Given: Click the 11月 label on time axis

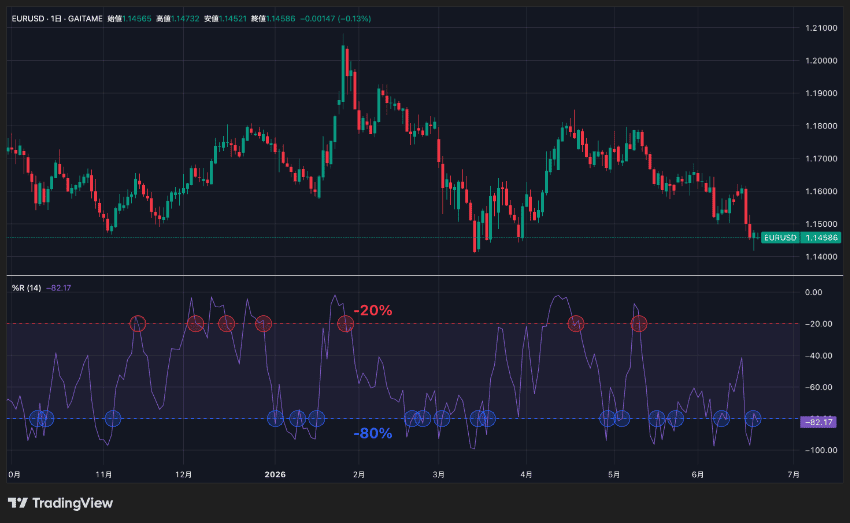Looking at the screenshot, I should [x=104, y=474].
